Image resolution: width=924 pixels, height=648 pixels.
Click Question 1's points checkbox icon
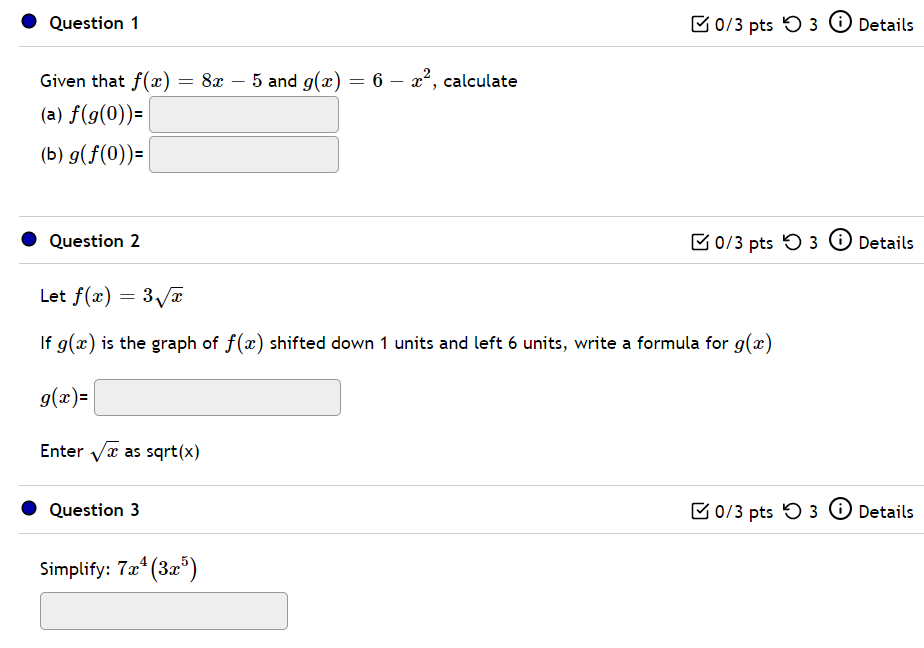click(x=699, y=24)
